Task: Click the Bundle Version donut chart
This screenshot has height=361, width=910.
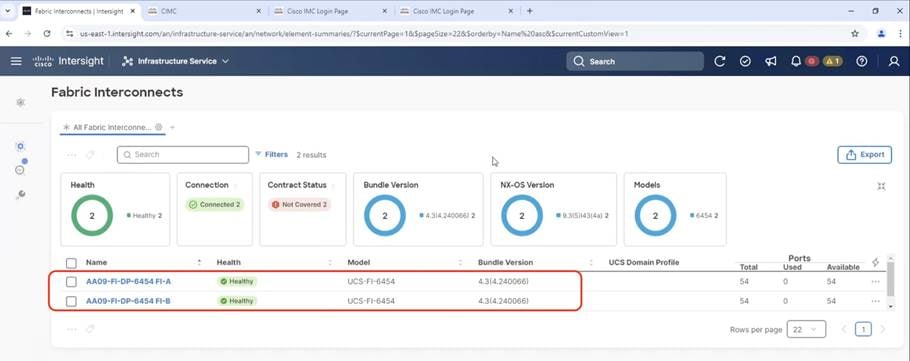Action: pos(385,215)
